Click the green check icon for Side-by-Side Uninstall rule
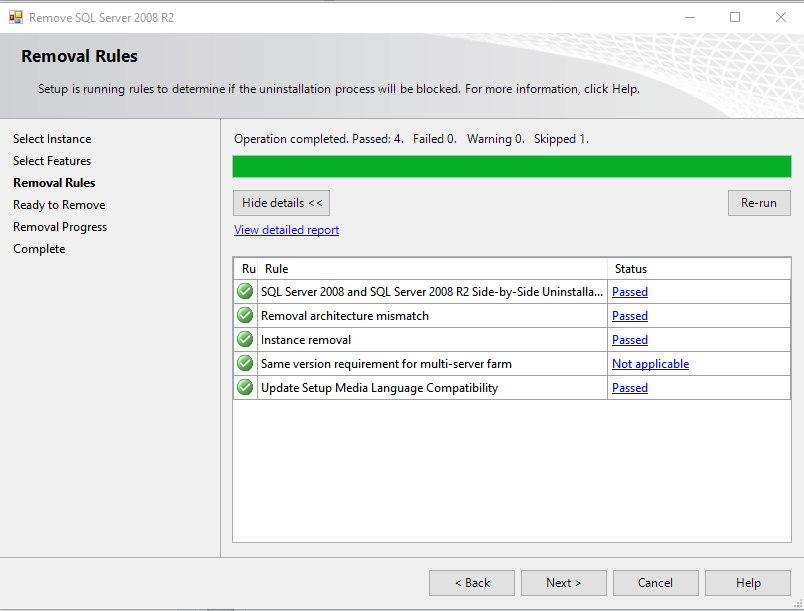 point(245,292)
